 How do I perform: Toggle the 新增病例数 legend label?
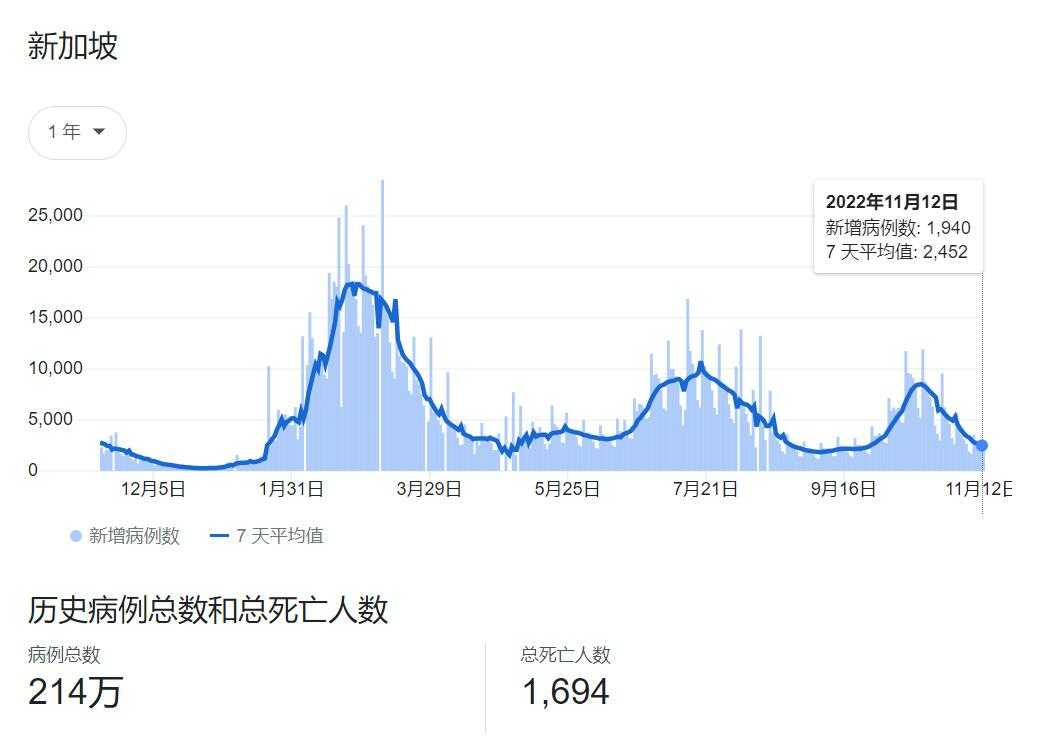pyautogui.click(x=134, y=536)
